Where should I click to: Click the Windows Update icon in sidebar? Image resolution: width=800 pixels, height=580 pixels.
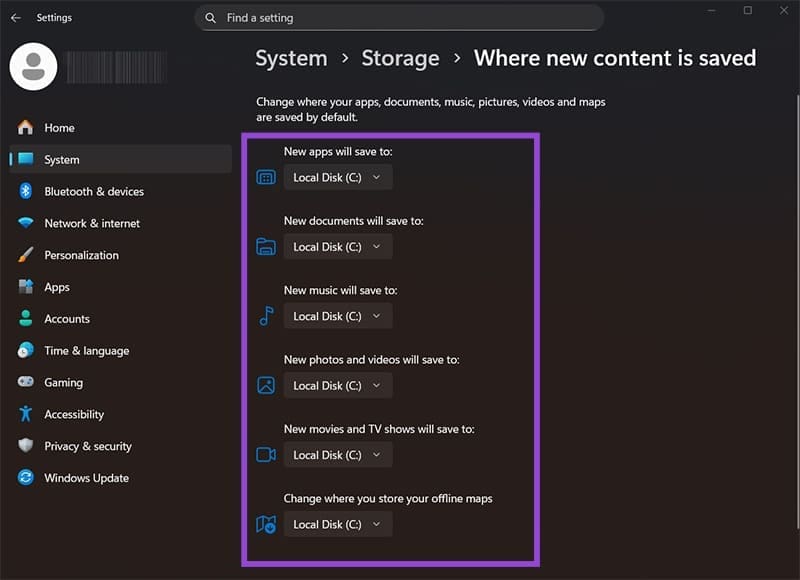click(26, 479)
